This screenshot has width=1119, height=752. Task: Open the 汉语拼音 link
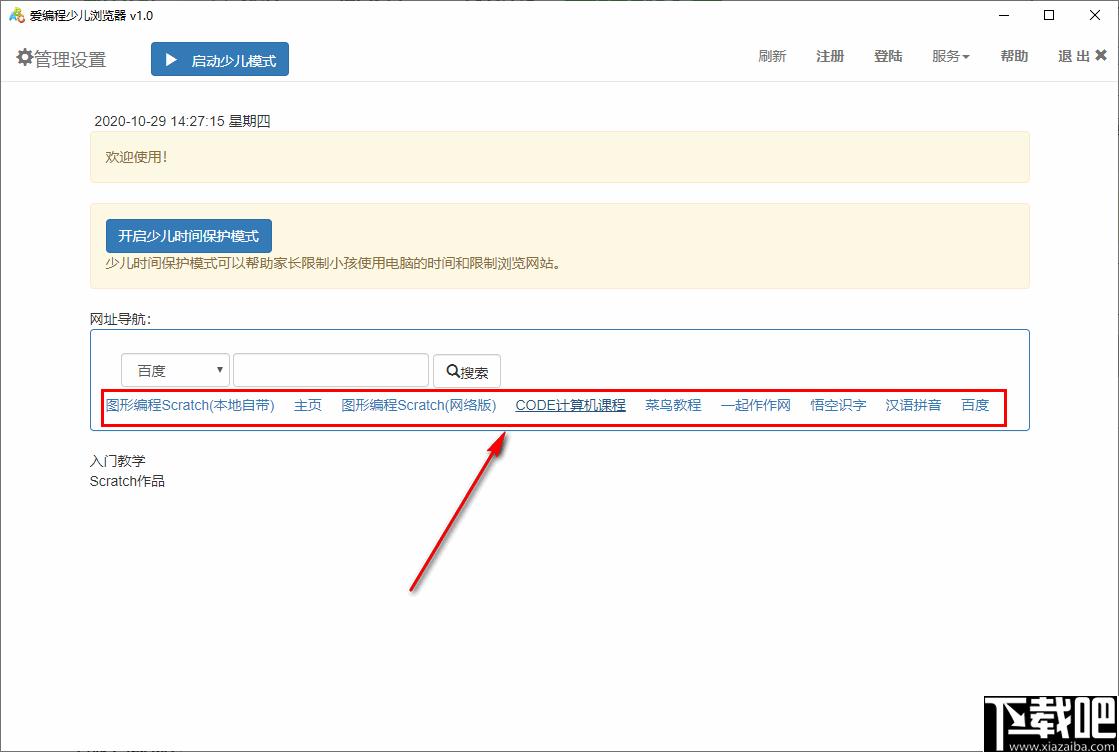tap(913, 405)
